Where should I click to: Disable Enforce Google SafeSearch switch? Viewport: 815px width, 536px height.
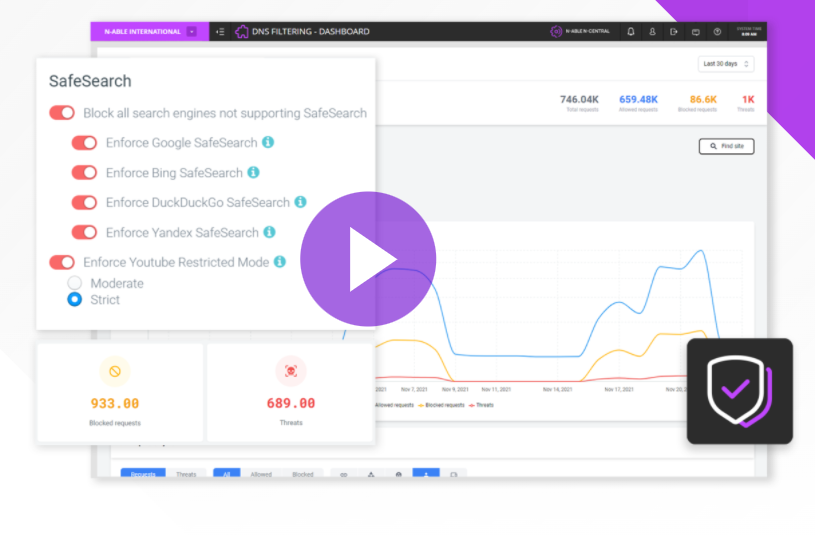point(84,143)
